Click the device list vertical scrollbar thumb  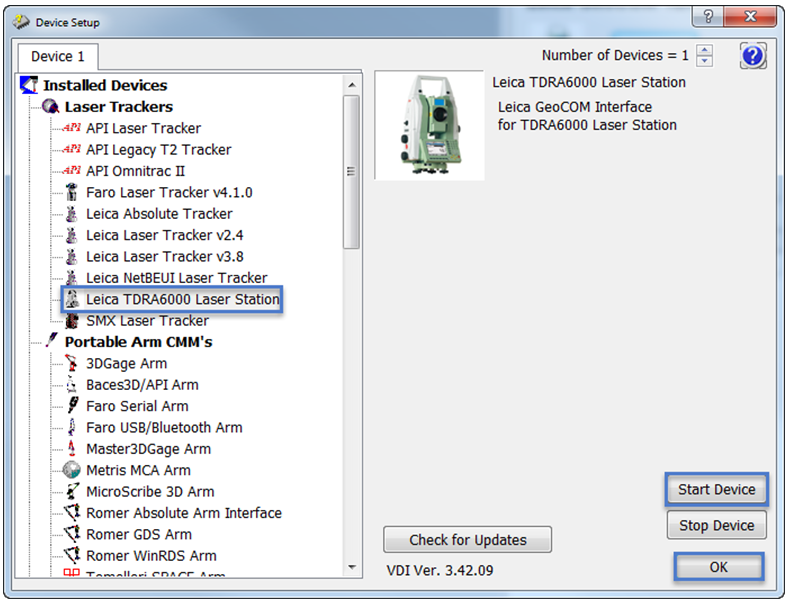tap(351, 172)
